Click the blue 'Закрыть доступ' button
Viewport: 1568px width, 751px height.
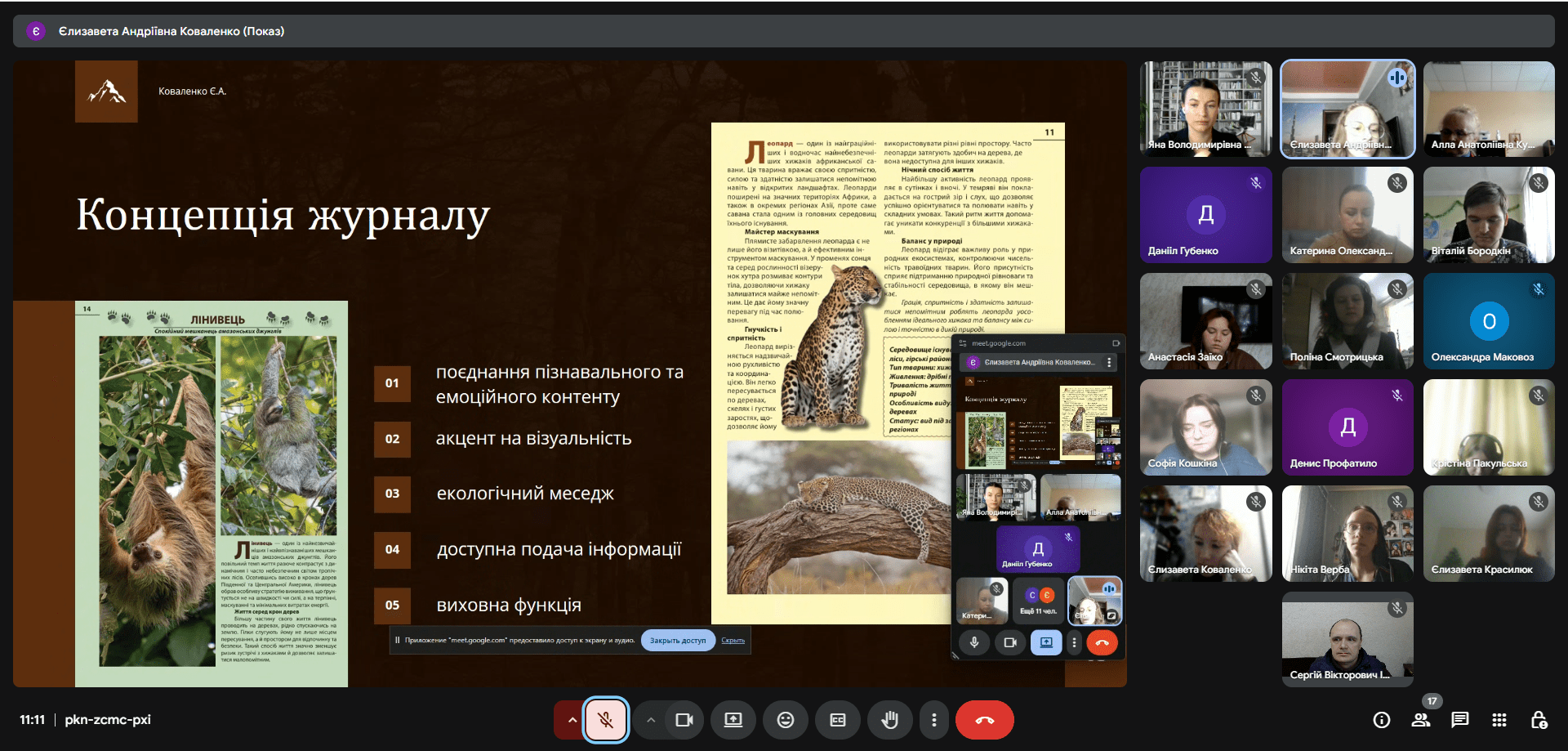click(x=678, y=641)
